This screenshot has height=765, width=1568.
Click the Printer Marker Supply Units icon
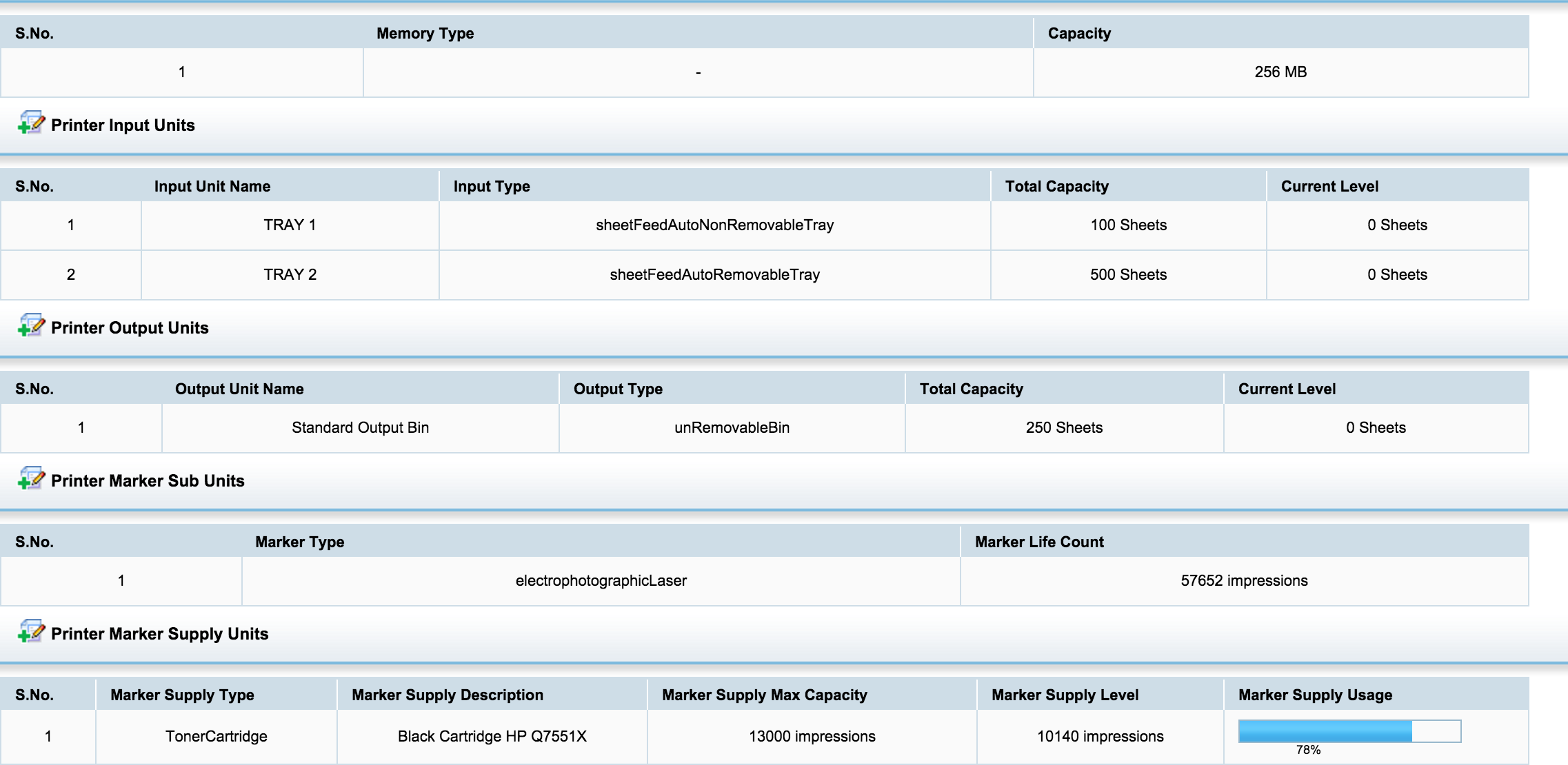31,632
